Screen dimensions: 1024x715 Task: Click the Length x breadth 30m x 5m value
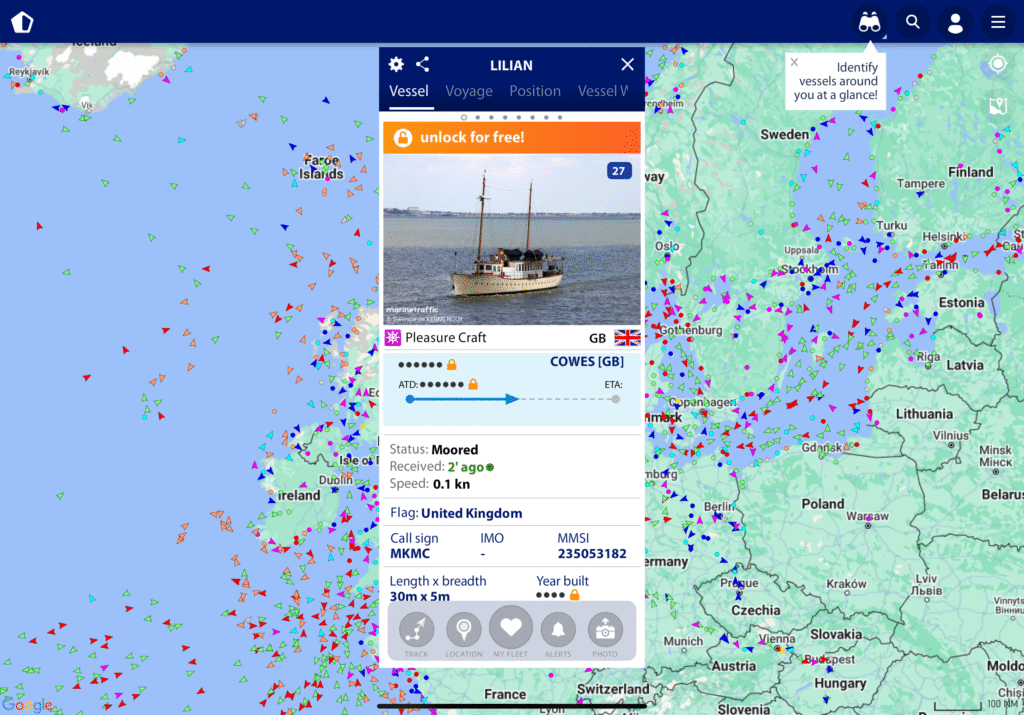tap(420, 596)
